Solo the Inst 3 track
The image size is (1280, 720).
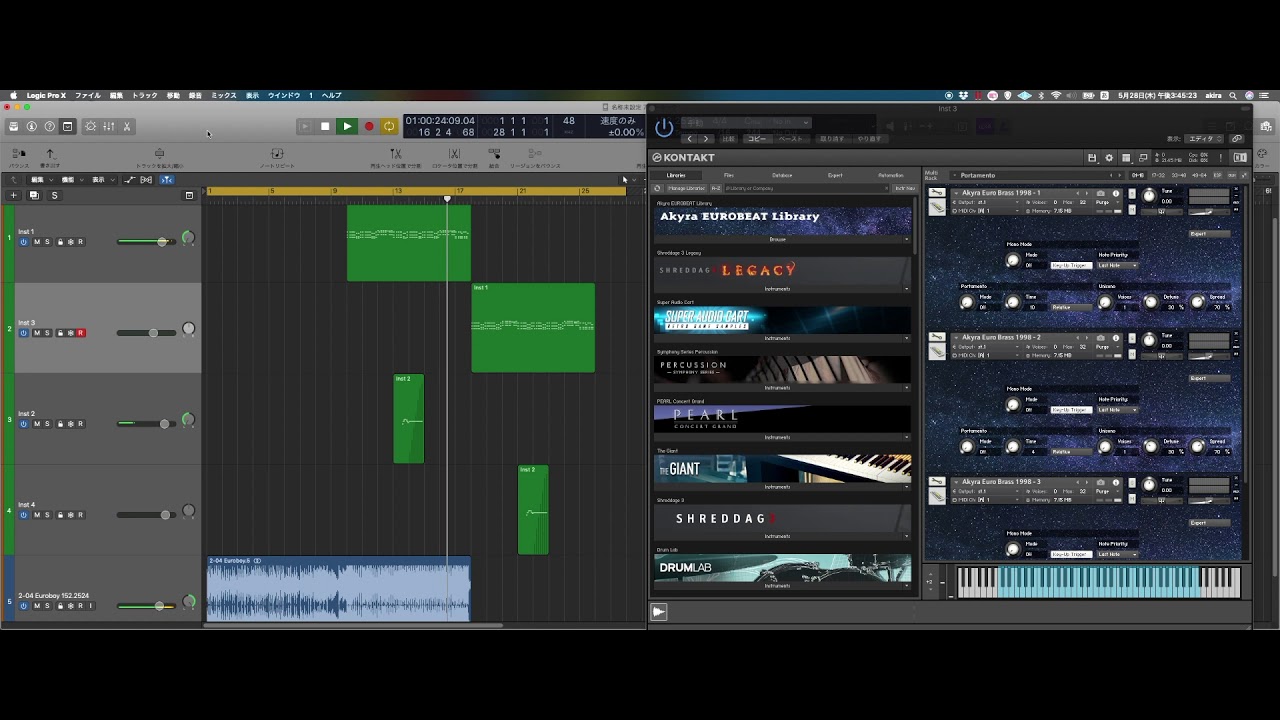point(47,333)
